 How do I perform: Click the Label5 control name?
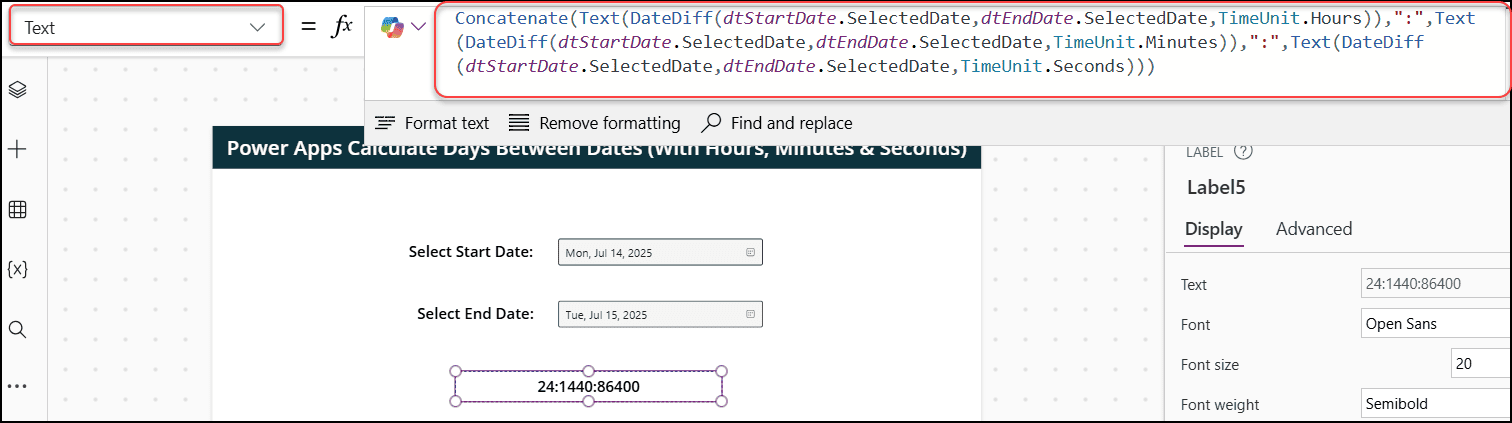point(1216,187)
